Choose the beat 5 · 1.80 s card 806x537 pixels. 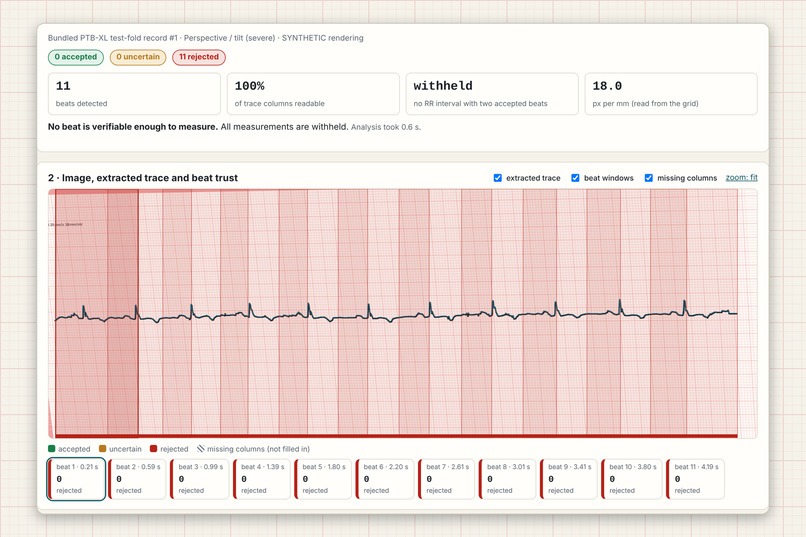click(x=323, y=479)
